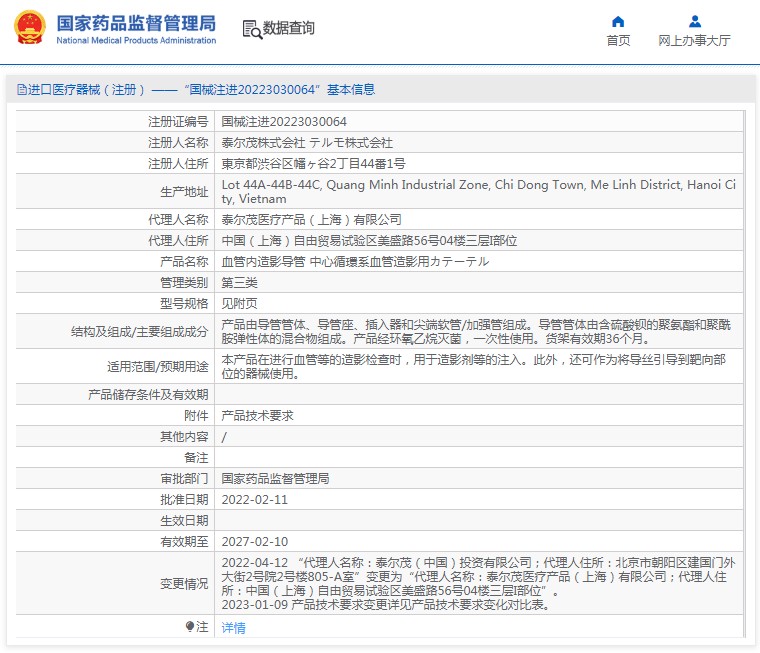The width and height of the screenshot is (760, 653).
Task: Click the approval date 2022-02-11
Action: [x=254, y=499]
